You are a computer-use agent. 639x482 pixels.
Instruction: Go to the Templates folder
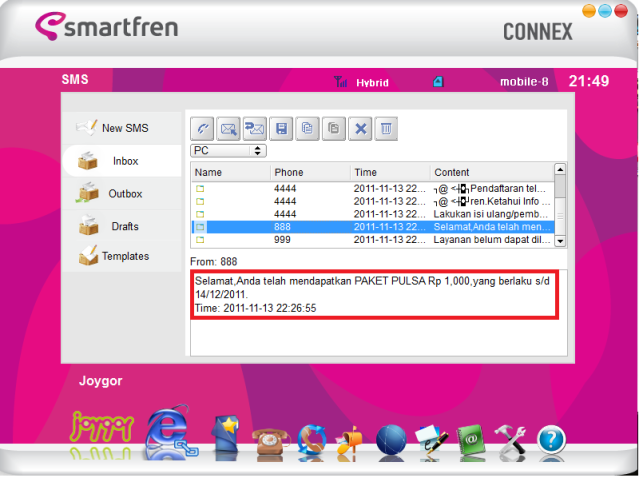[121, 256]
